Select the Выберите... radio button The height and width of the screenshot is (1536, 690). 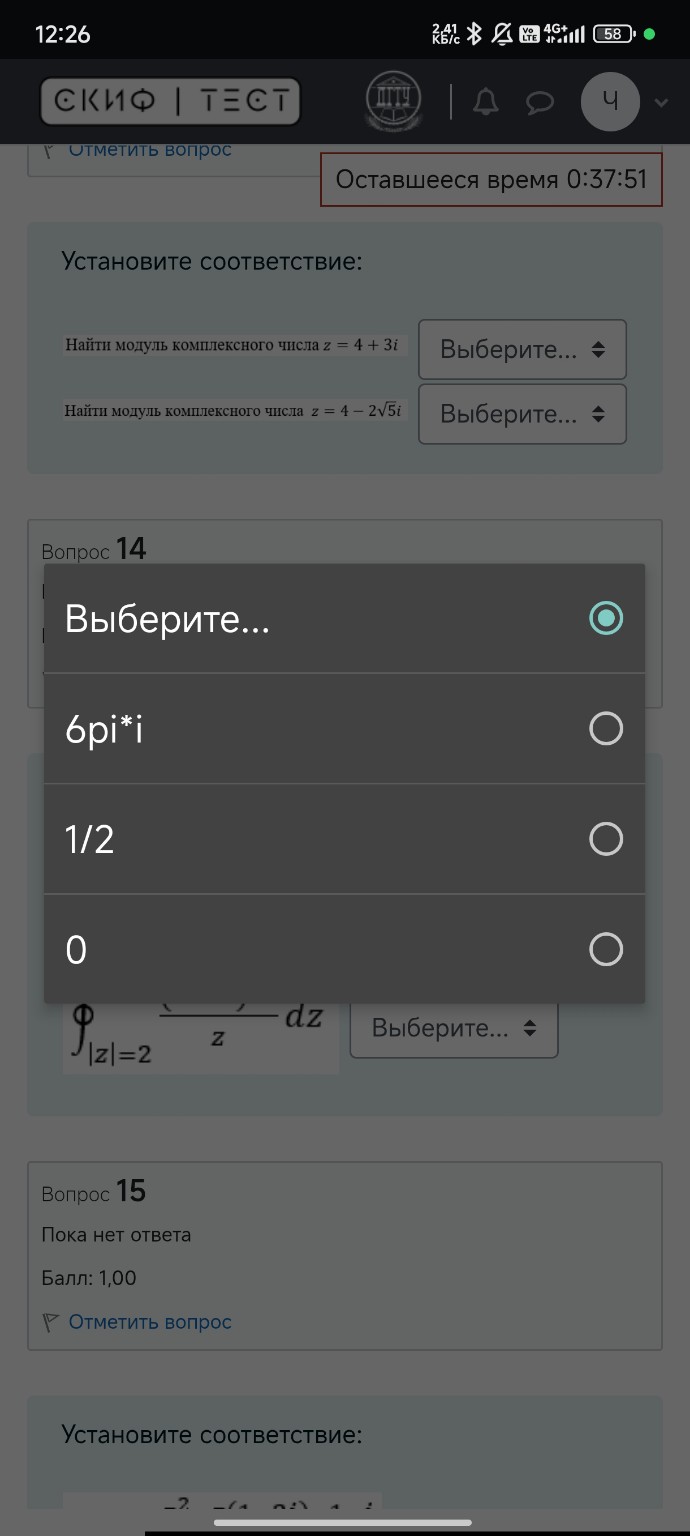(x=605, y=618)
